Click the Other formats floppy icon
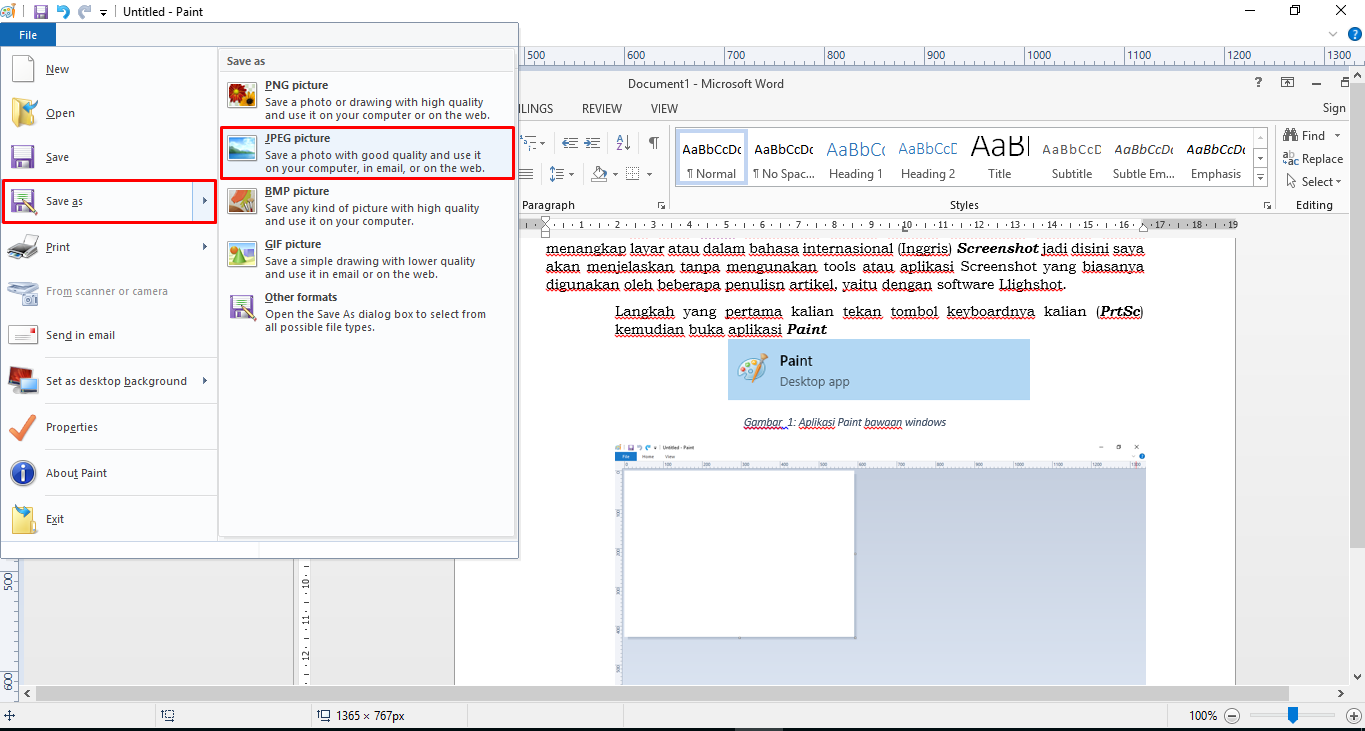 (242, 307)
